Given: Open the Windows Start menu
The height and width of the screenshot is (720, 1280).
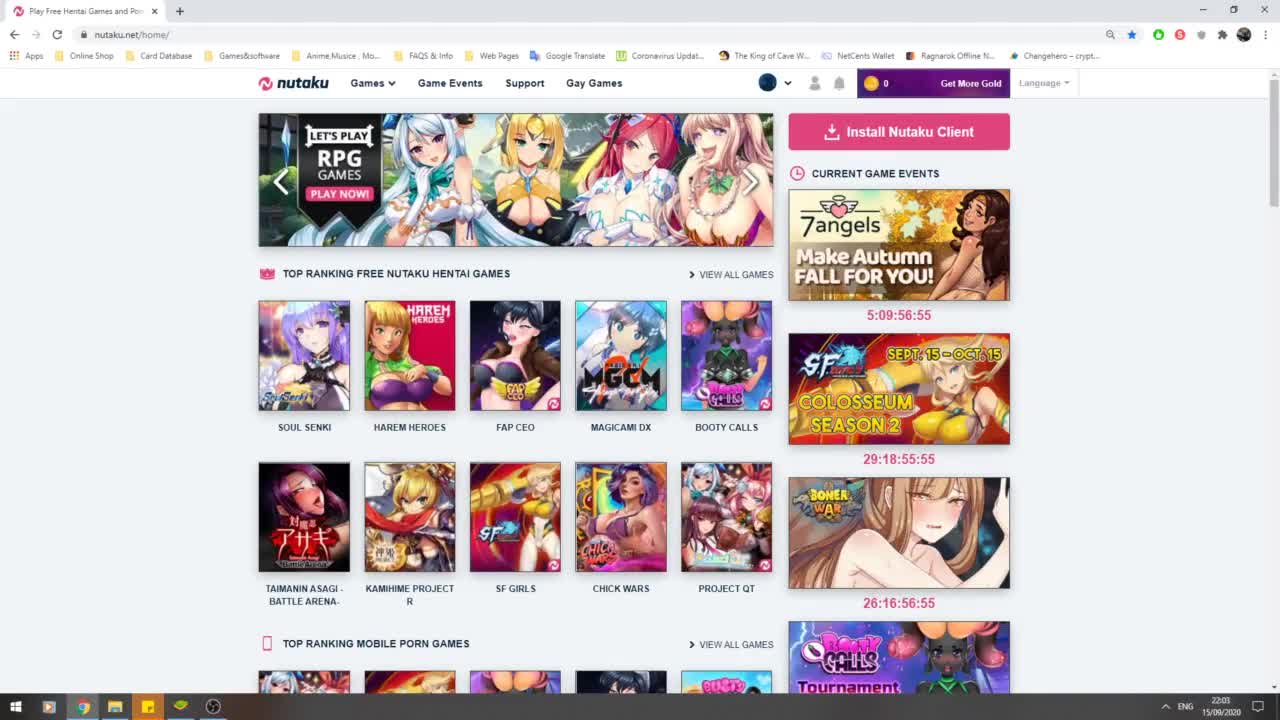Looking at the screenshot, I should click(x=16, y=707).
